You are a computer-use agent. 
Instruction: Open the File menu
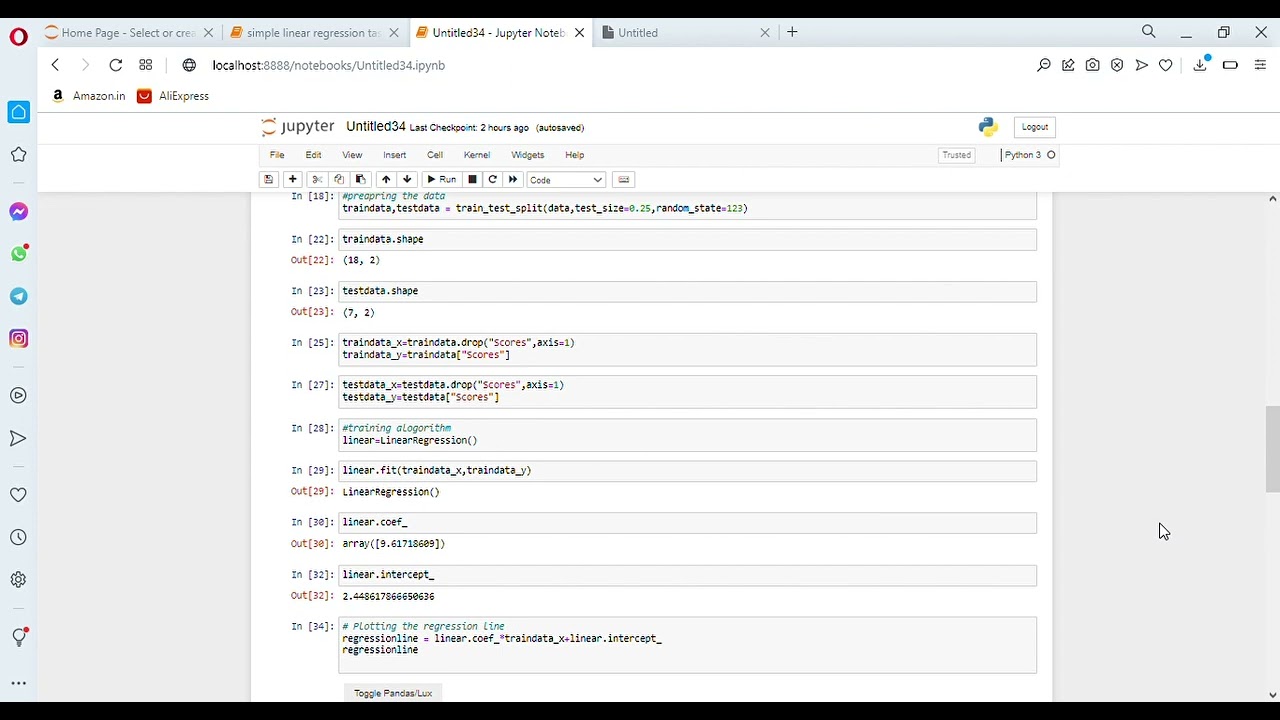[277, 155]
